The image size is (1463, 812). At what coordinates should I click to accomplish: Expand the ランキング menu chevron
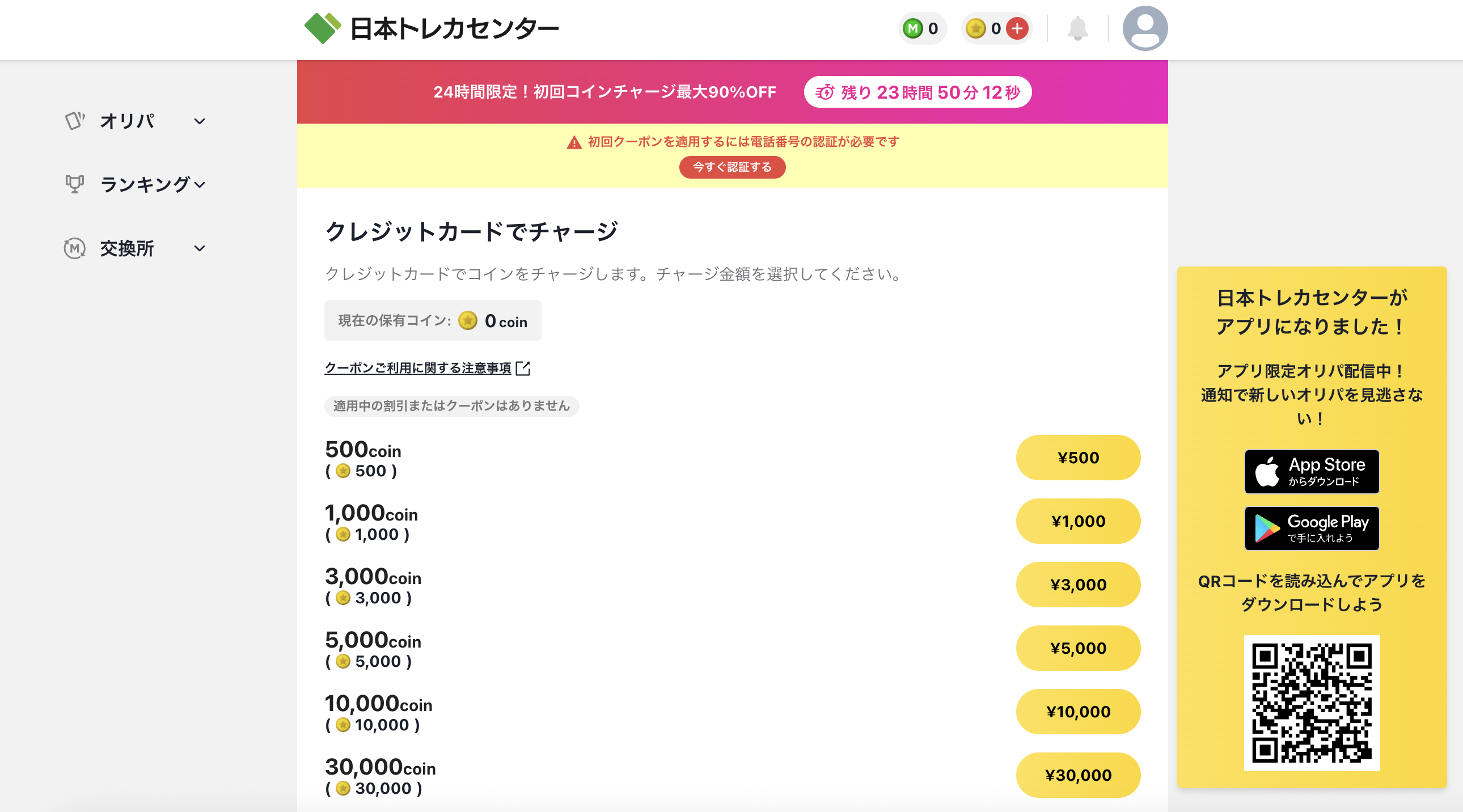(x=200, y=185)
